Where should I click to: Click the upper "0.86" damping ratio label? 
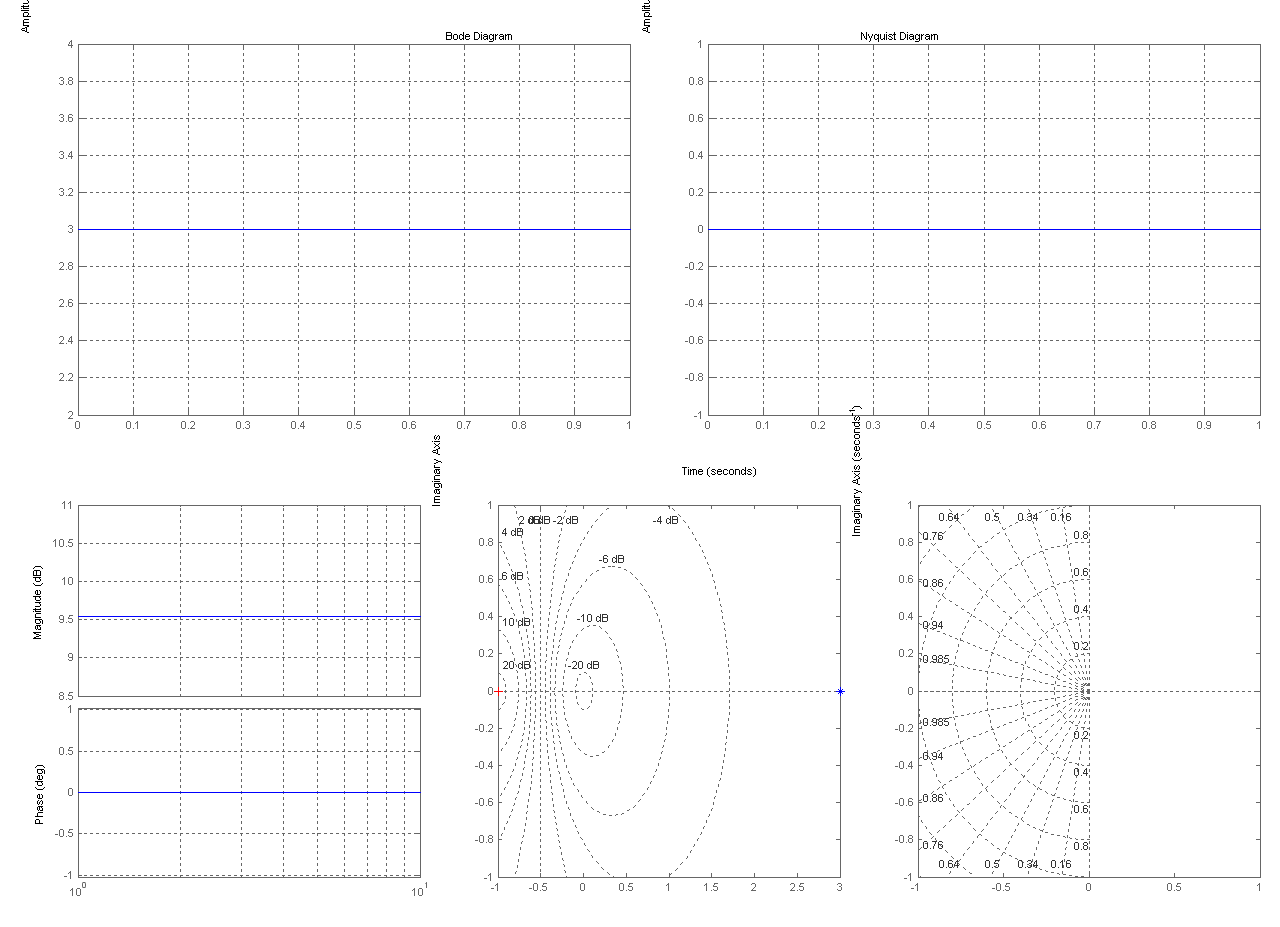point(933,583)
